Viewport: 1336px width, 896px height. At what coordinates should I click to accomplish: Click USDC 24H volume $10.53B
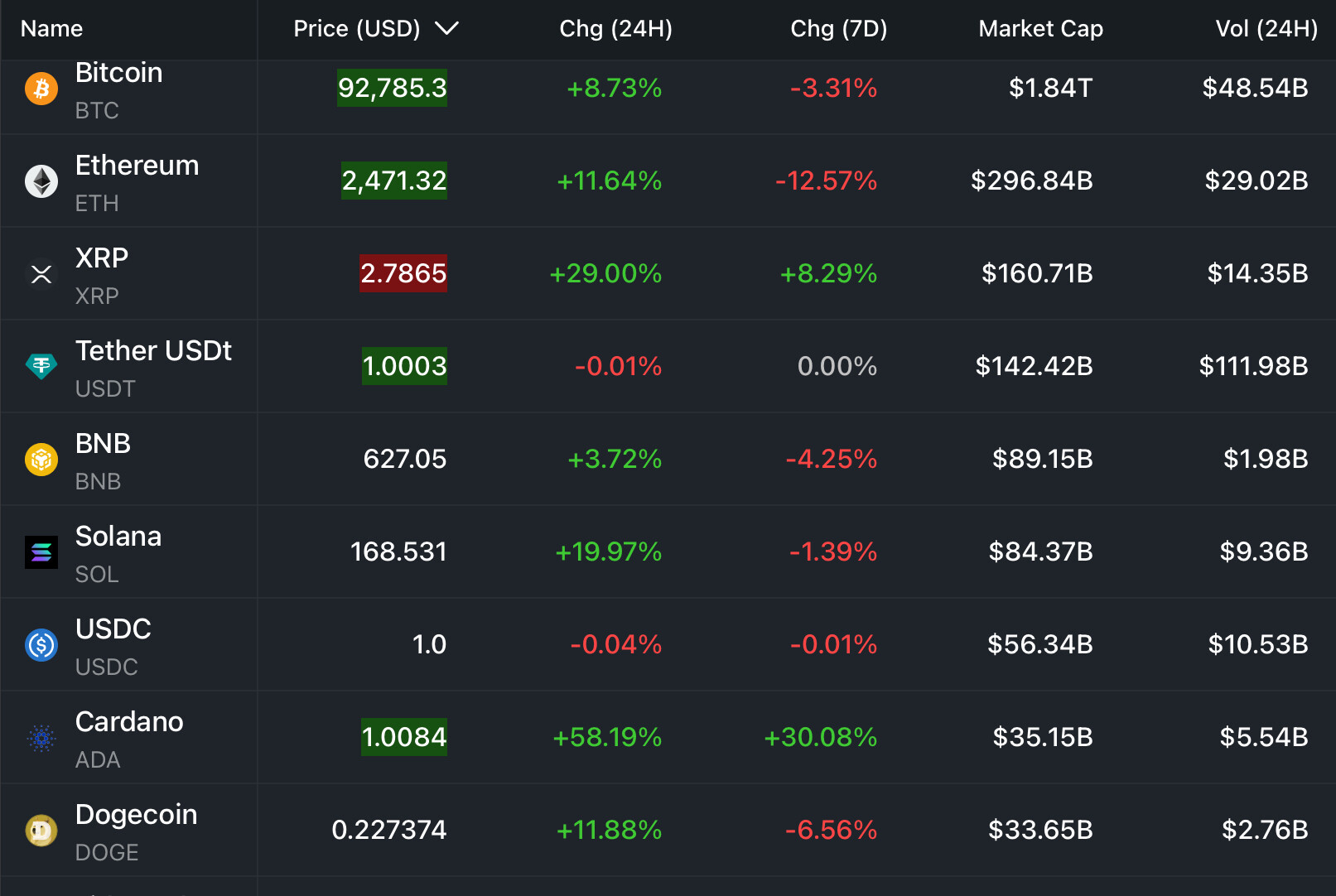pyautogui.click(x=1258, y=644)
